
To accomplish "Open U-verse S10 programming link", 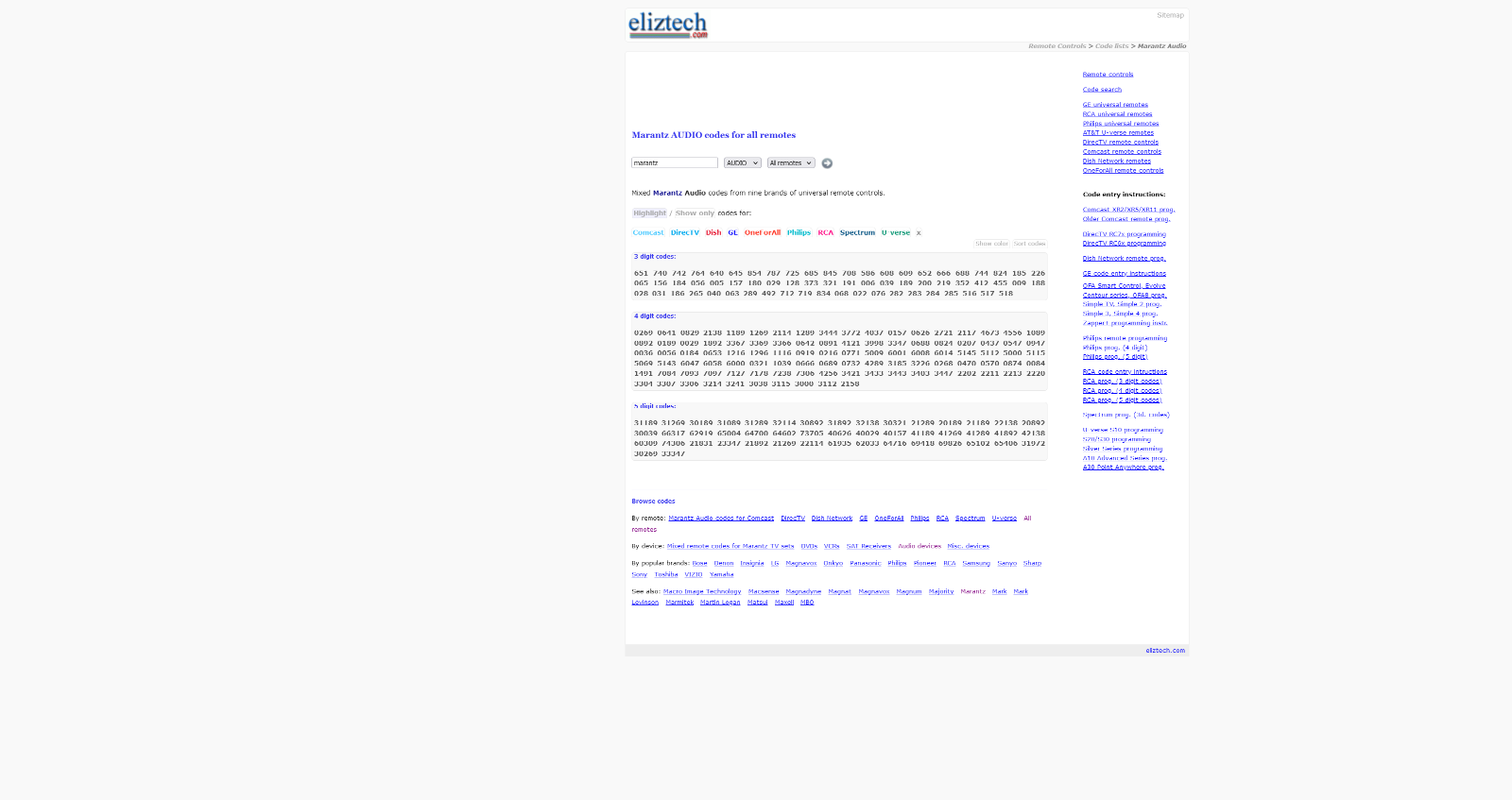I will click(1123, 430).
